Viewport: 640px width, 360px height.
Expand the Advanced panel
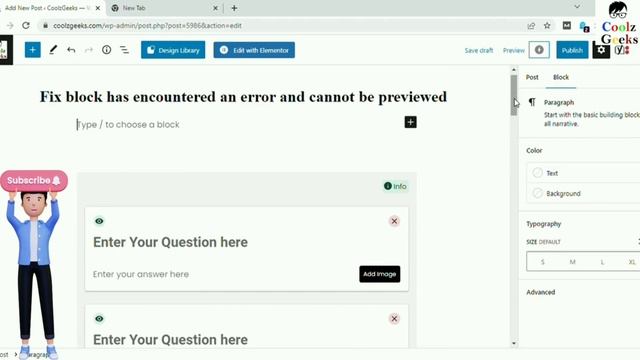540,292
